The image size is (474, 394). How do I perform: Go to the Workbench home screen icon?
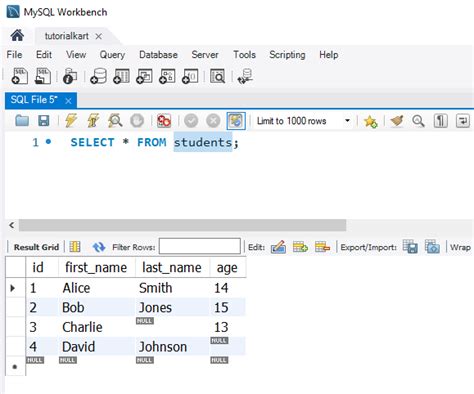[17, 35]
